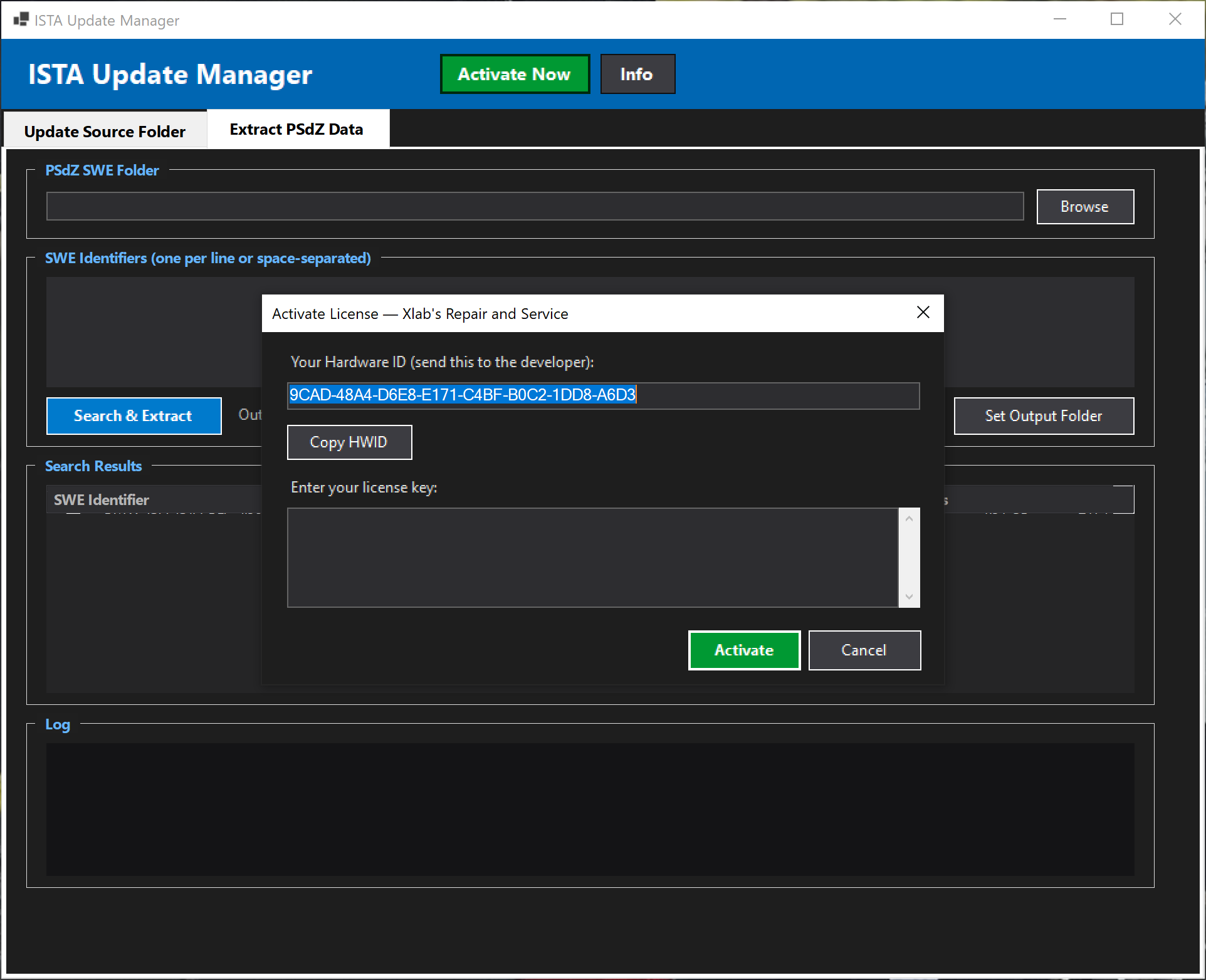This screenshot has width=1206, height=980.
Task: Switch to the Update Source Folder tab
Action: [x=104, y=130]
